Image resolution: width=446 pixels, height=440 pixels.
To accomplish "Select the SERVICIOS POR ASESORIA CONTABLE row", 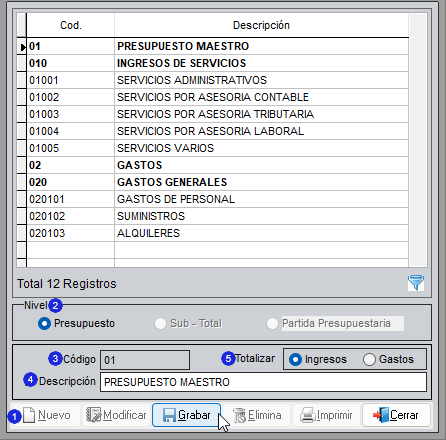I will 217,97.
